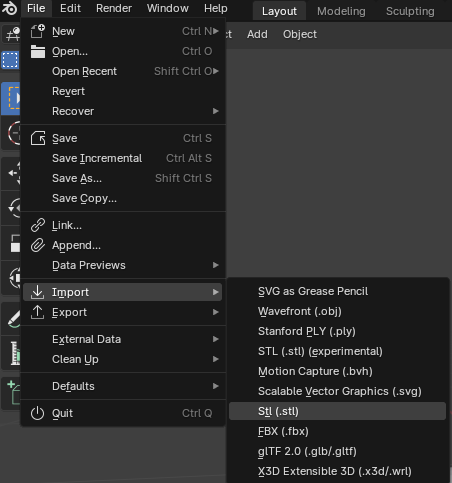Import Scalable Vector Graphics (.svg)
This screenshot has height=483, width=452.
point(337,391)
